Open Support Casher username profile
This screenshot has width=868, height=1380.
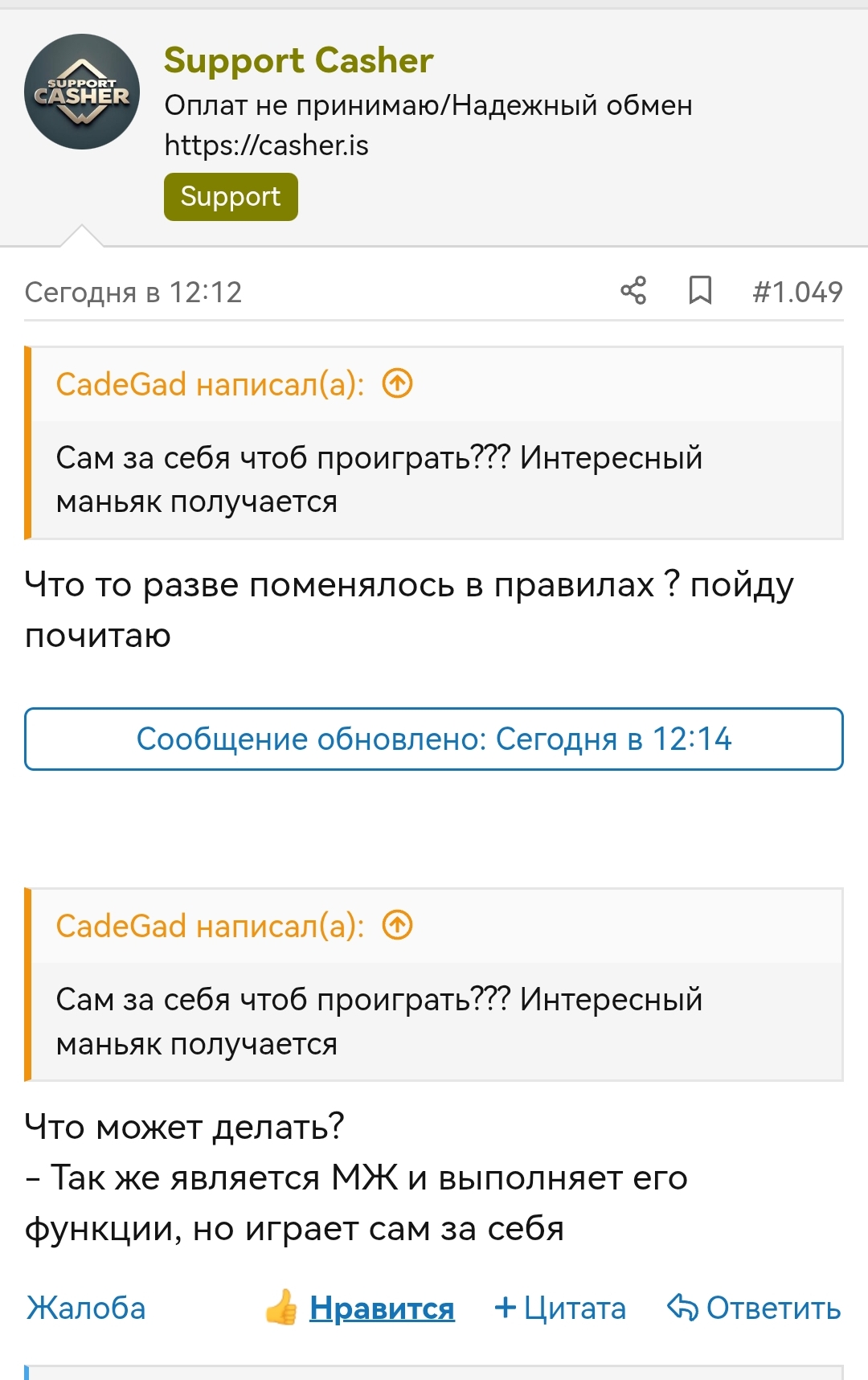pyautogui.click(x=298, y=60)
